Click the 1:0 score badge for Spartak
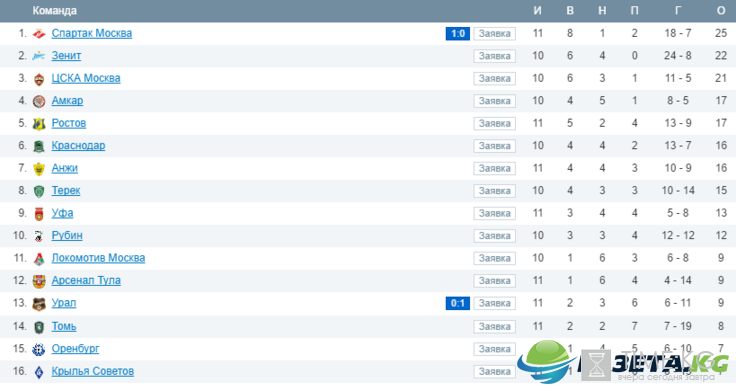The image size is (736, 391). 458,34
